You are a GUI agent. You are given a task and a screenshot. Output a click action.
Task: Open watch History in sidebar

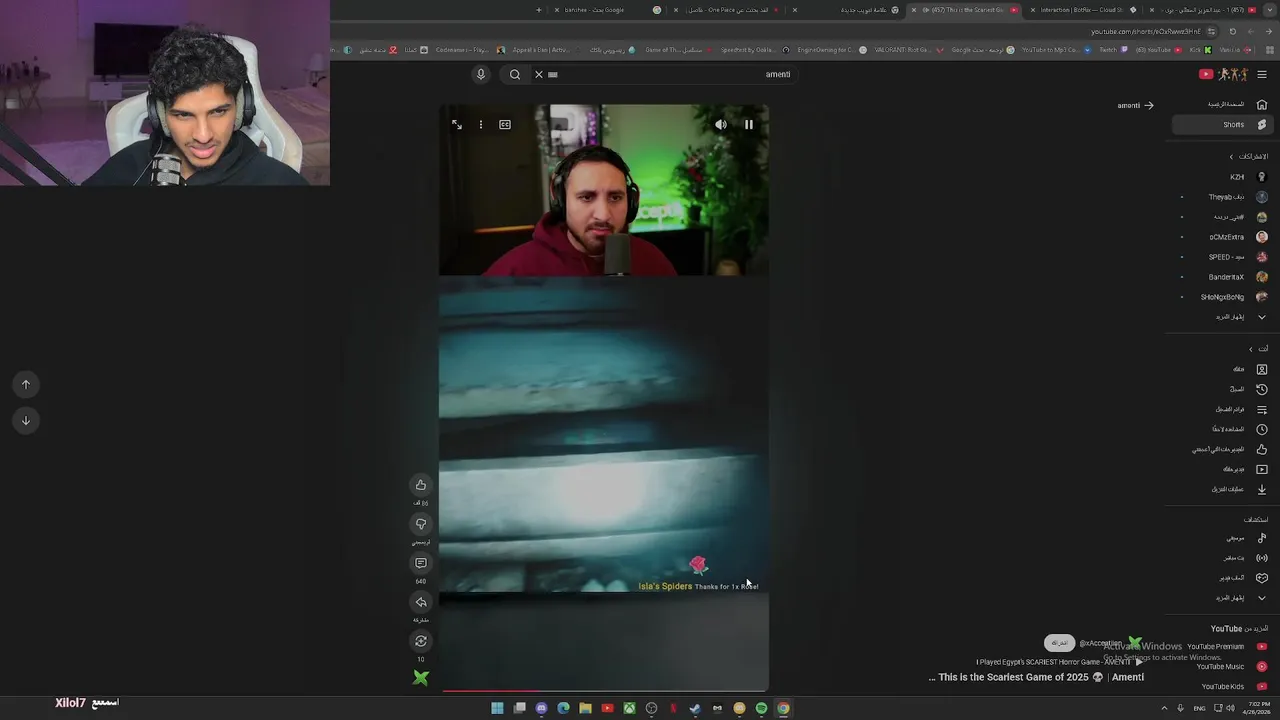click(x=1222, y=389)
